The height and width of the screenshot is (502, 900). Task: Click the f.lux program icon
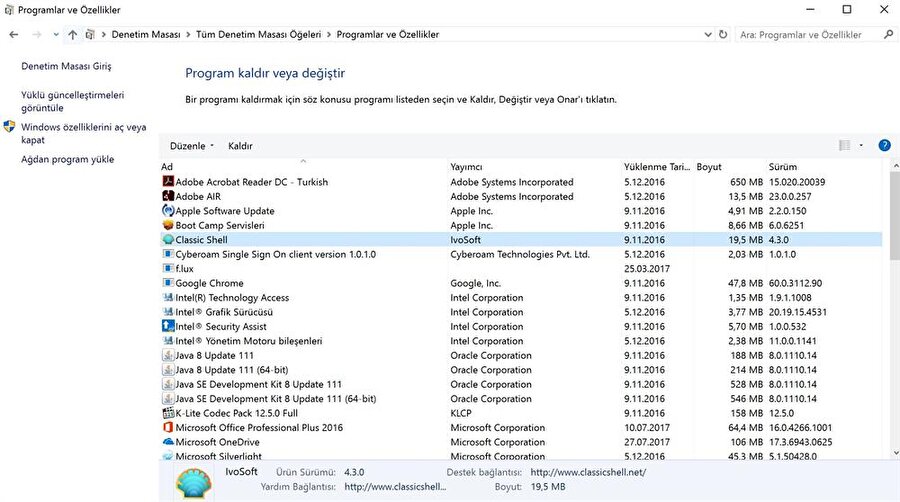[x=168, y=268]
